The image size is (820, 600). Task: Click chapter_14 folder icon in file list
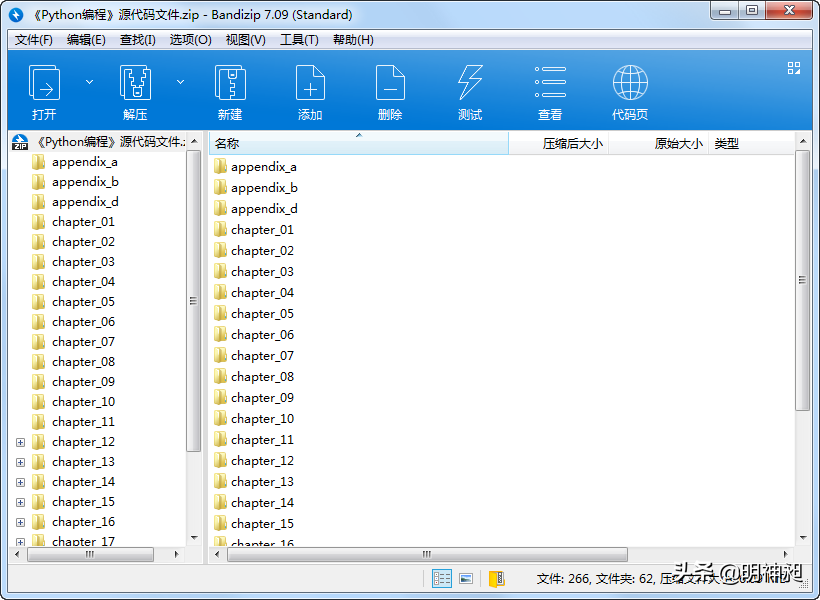click(x=220, y=502)
